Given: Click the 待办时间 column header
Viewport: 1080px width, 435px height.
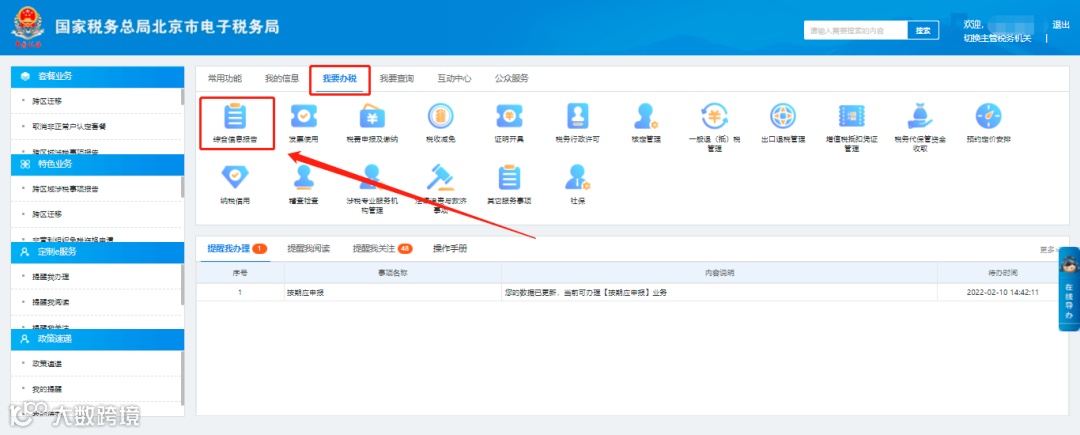Looking at the screenshot, I should (x=1003, y=273).
